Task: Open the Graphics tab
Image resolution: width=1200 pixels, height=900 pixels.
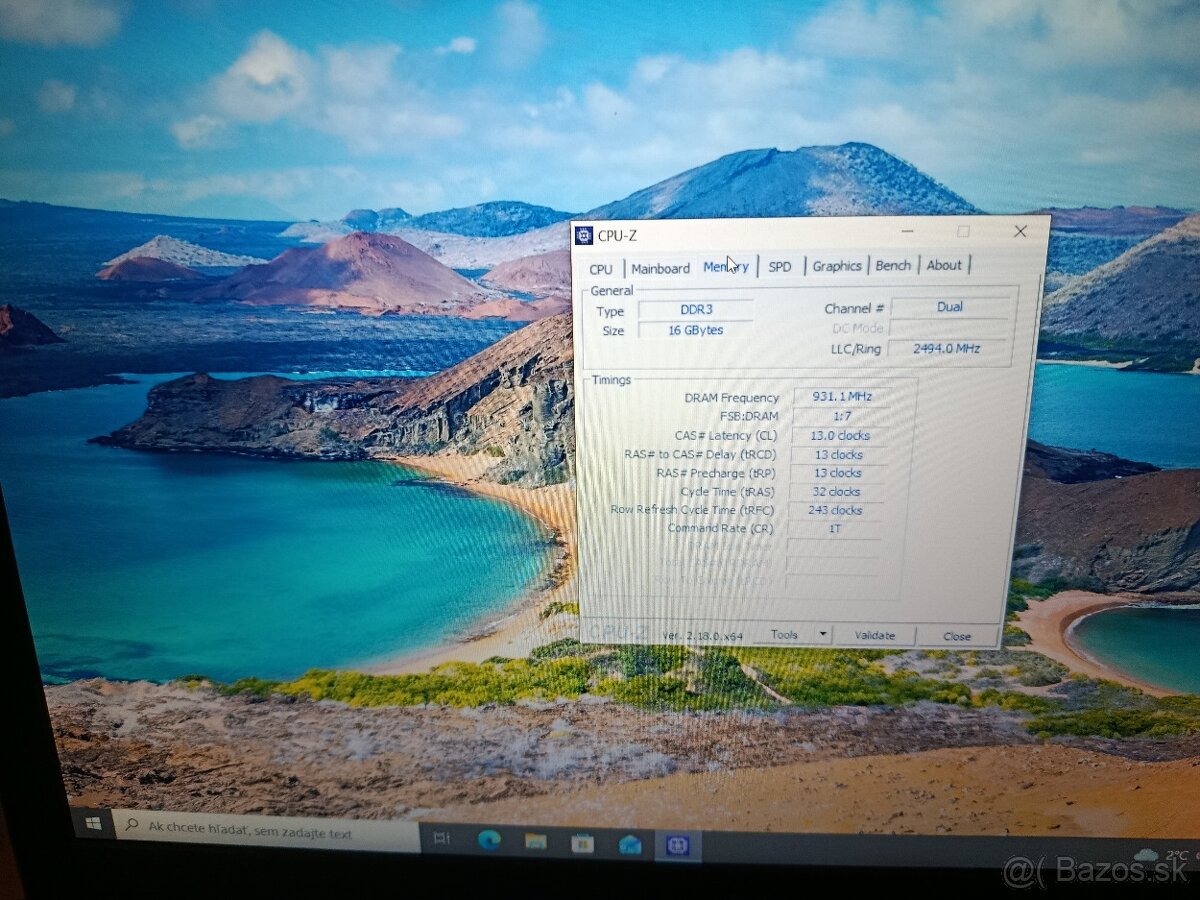Action: pos(836,265)
